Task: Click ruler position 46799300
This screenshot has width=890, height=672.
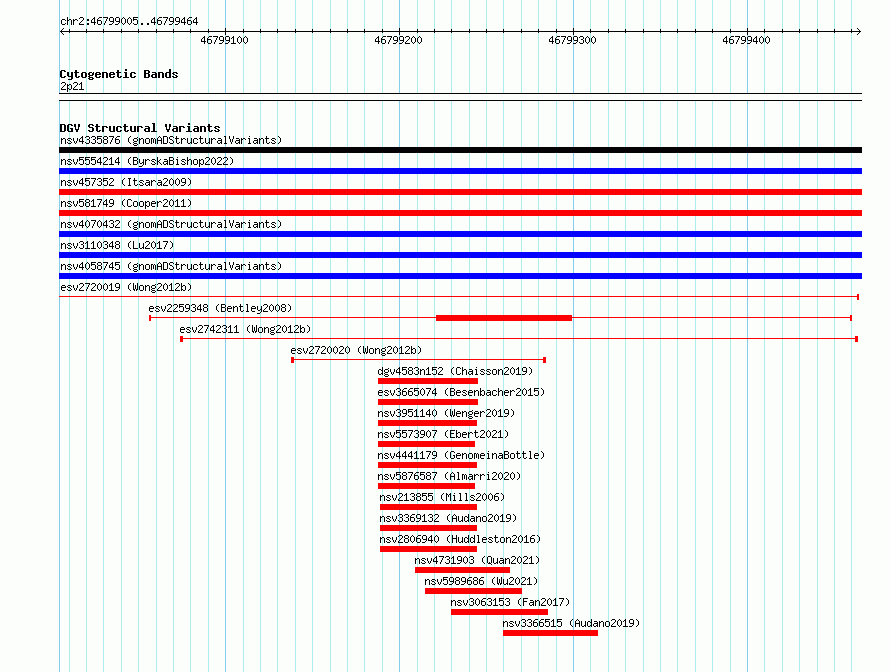Action: pyautogui.click(x=572, y=40)
